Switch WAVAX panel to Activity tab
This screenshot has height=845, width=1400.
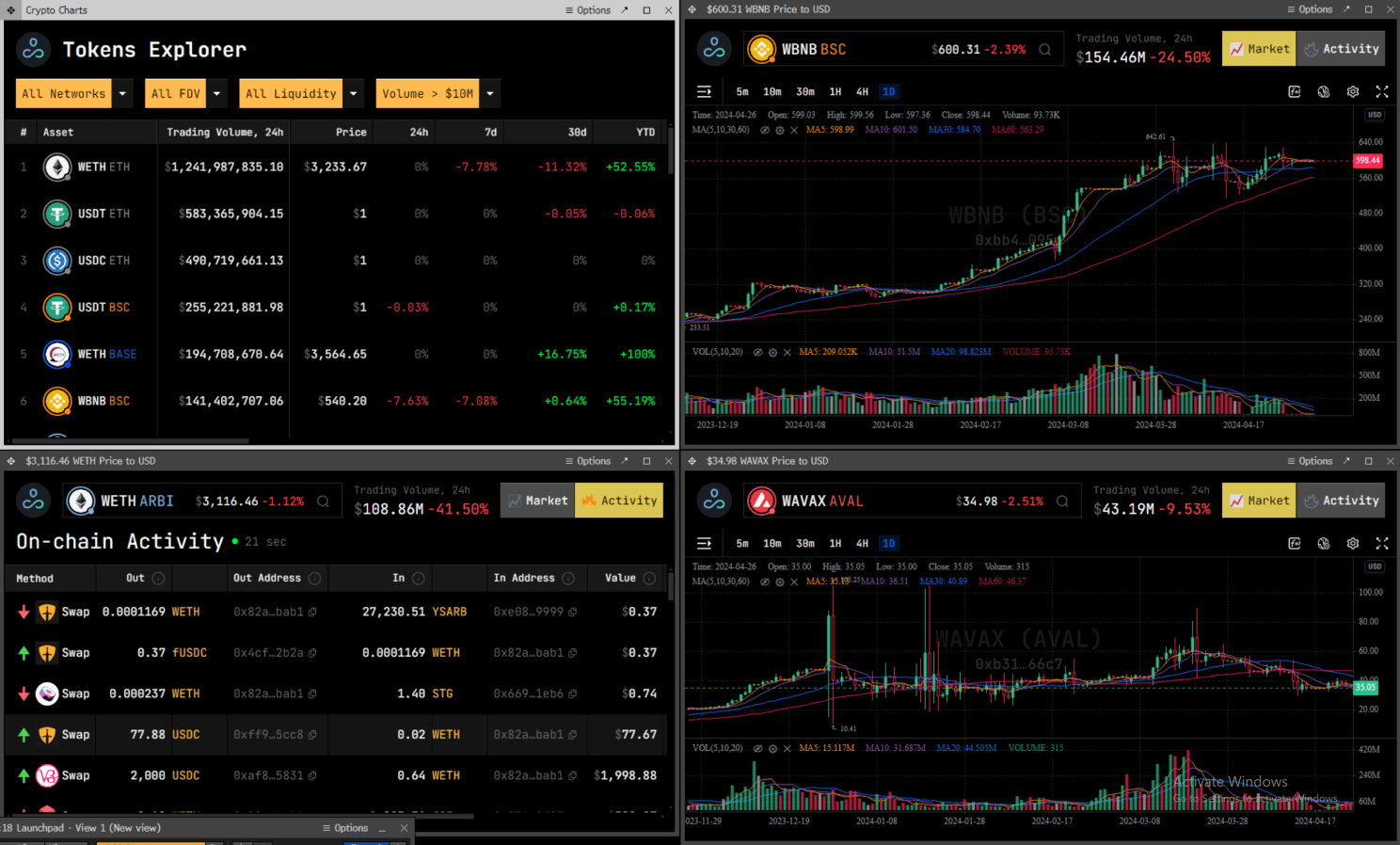point(1341,501)
